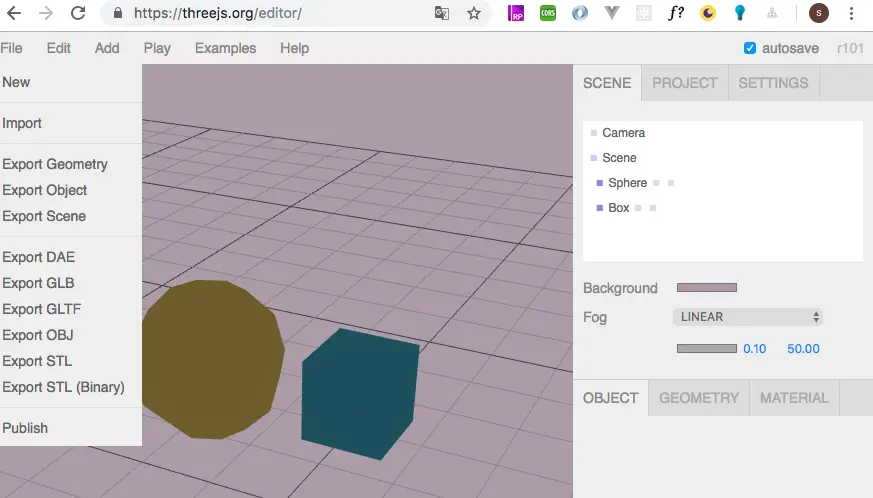Open the Background color swatch

coord(707,287)
